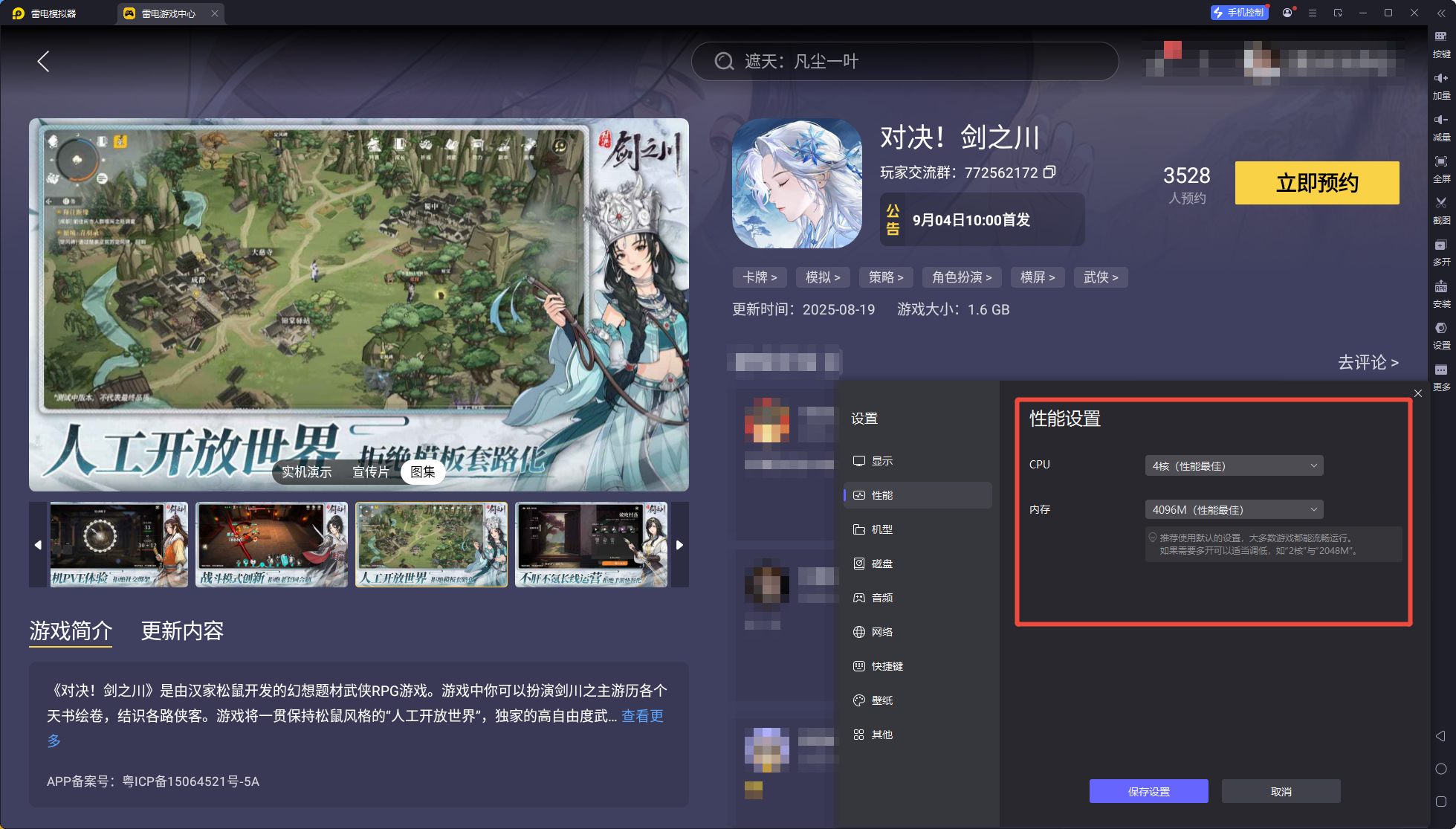Click install APK (安装) sidebar icon
1456x829 pixels.
click(1440, 287)
